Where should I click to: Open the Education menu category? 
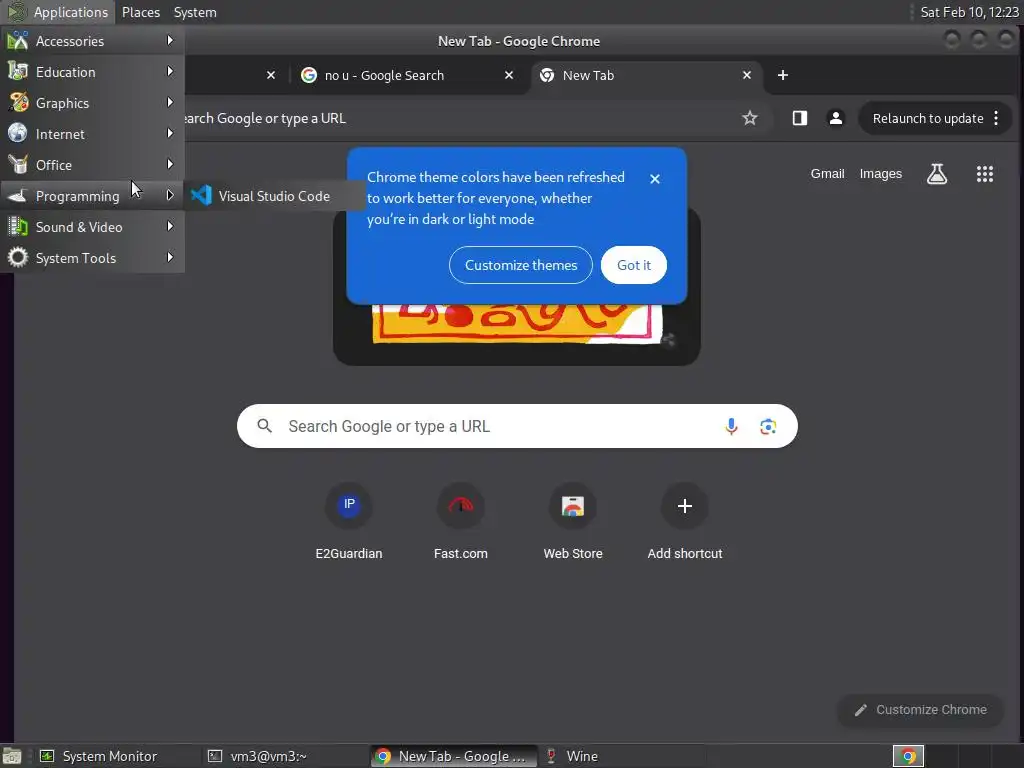[92, 72]
